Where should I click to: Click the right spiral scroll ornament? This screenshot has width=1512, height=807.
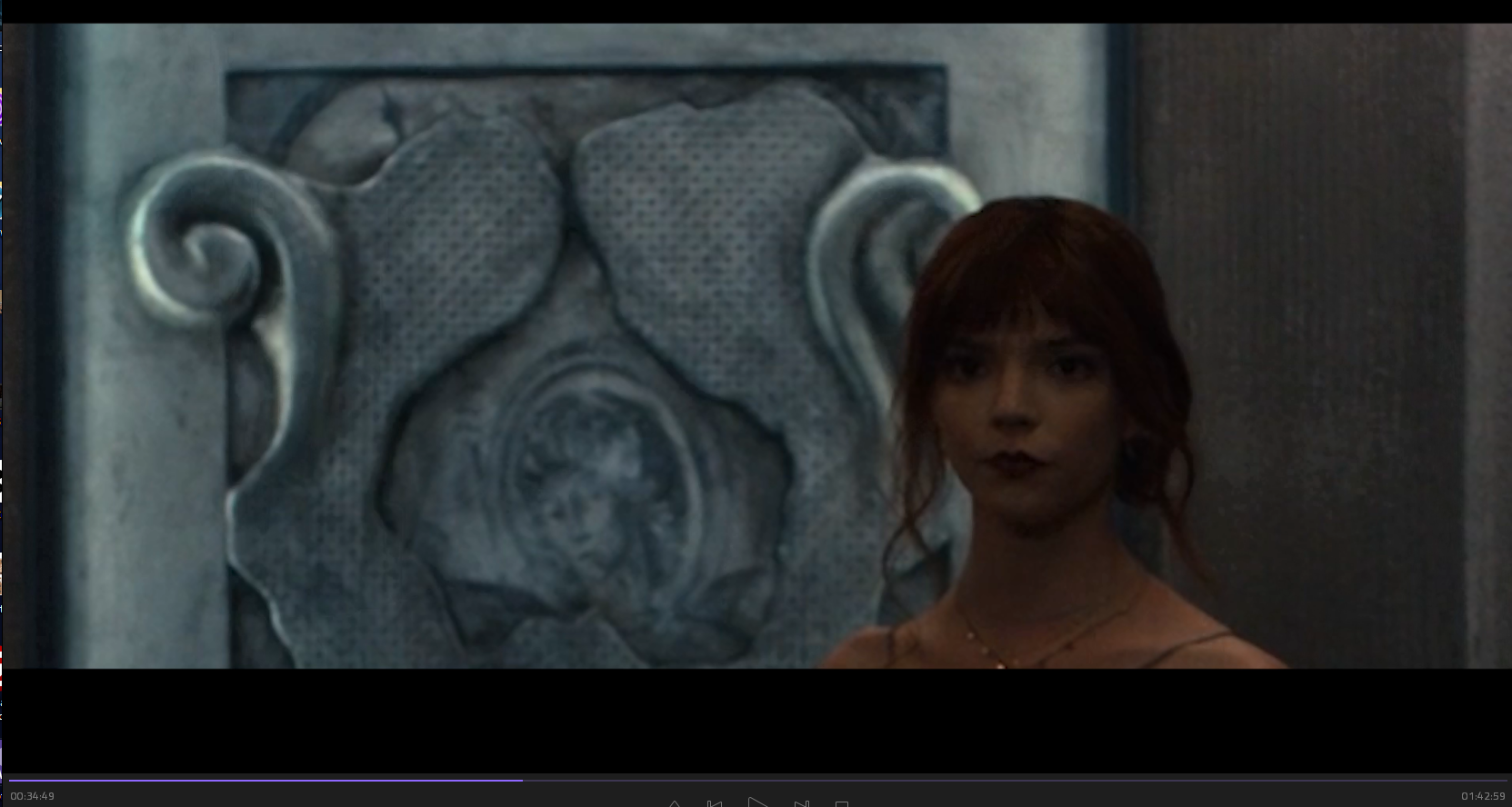pyautogui.click(x=873, y=245)
